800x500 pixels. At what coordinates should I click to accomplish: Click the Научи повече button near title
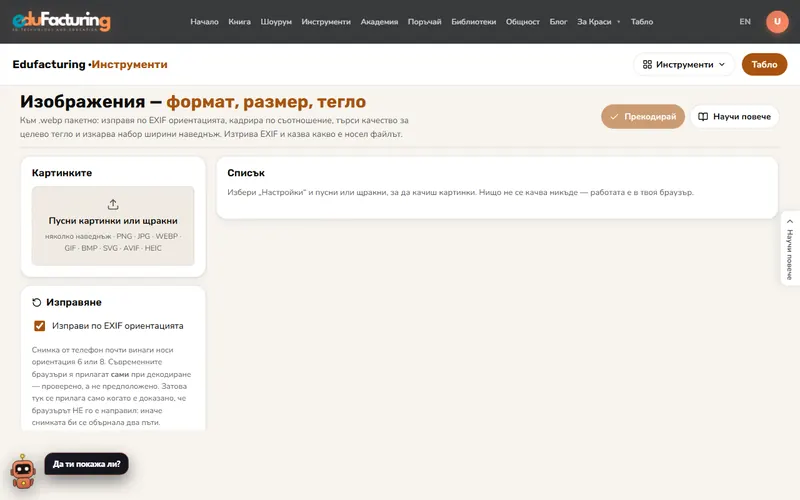click(x=735, y=116)
